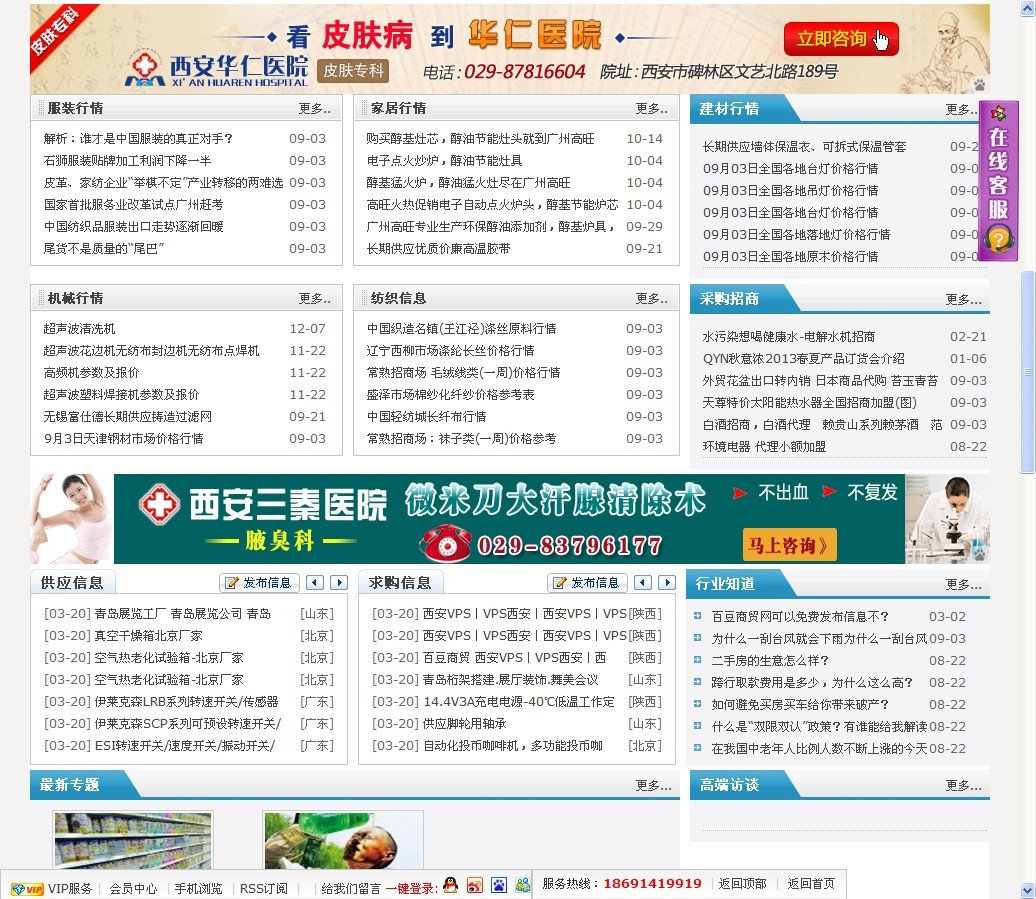Image resolution: width=1036 pixels, height=899 pixels.
Task: Log in with the Sina Weibo icon
Action: [474, 885]
